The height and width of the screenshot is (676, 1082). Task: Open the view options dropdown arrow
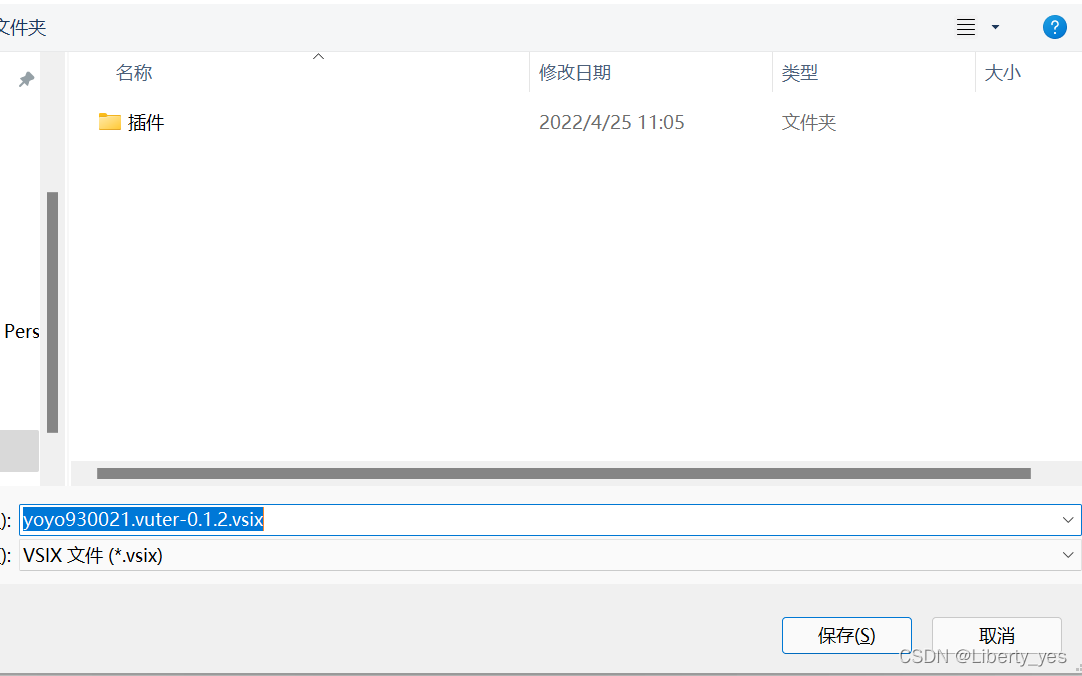click(994, 27)
